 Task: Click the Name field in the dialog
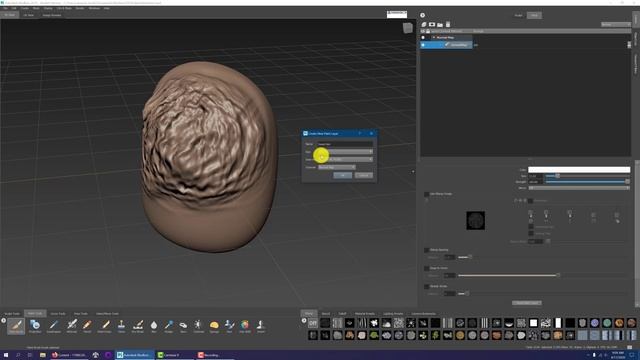point(345,144)
